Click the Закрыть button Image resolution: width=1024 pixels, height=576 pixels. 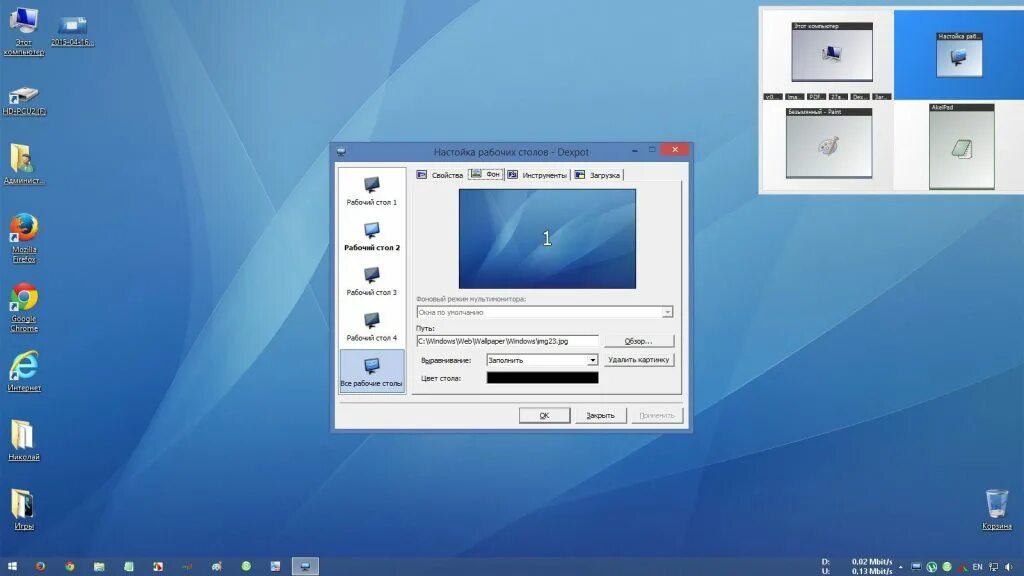click(x=600, y=415)
